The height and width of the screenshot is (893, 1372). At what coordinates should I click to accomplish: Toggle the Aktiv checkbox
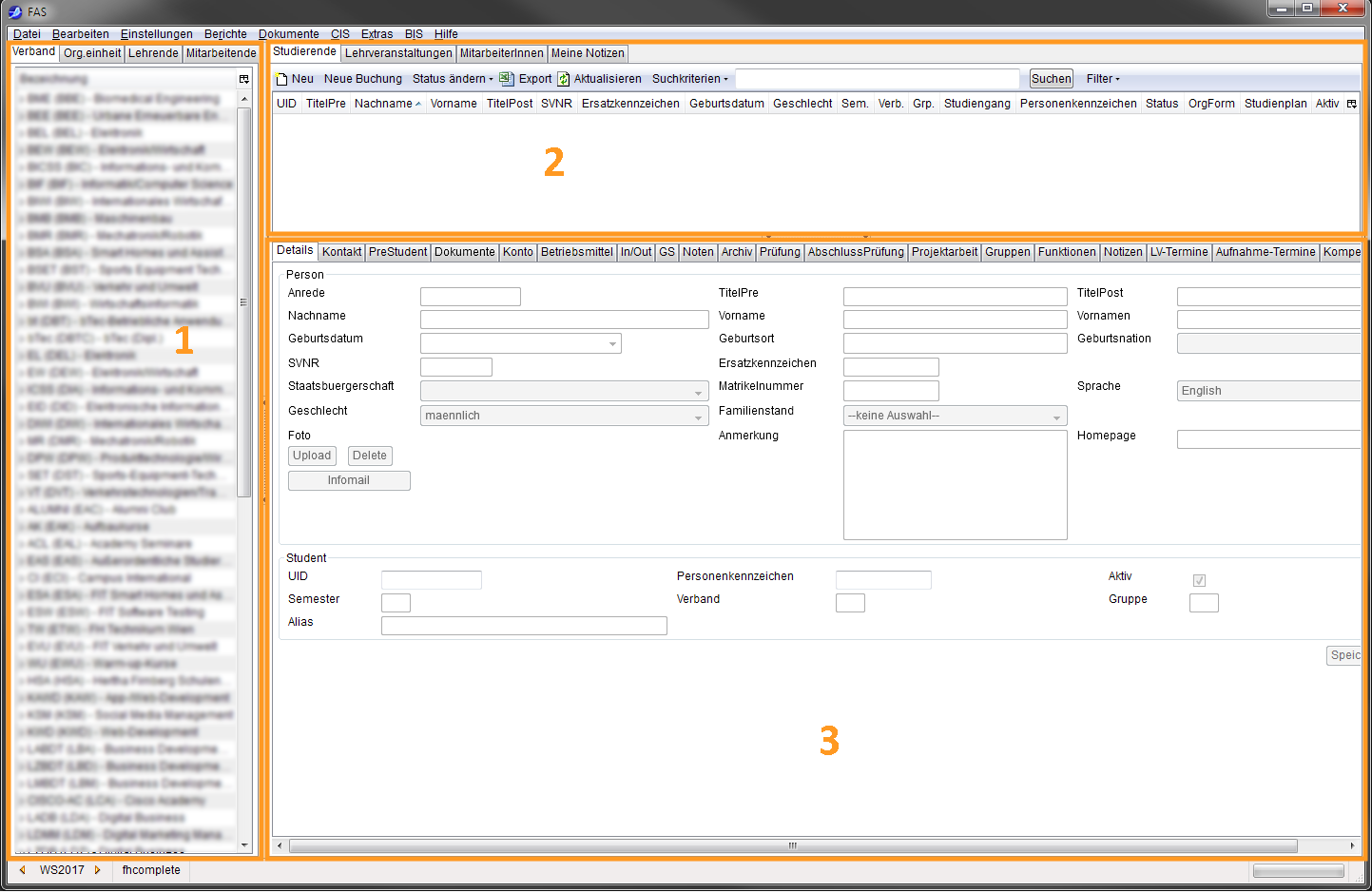(1199, 580)
